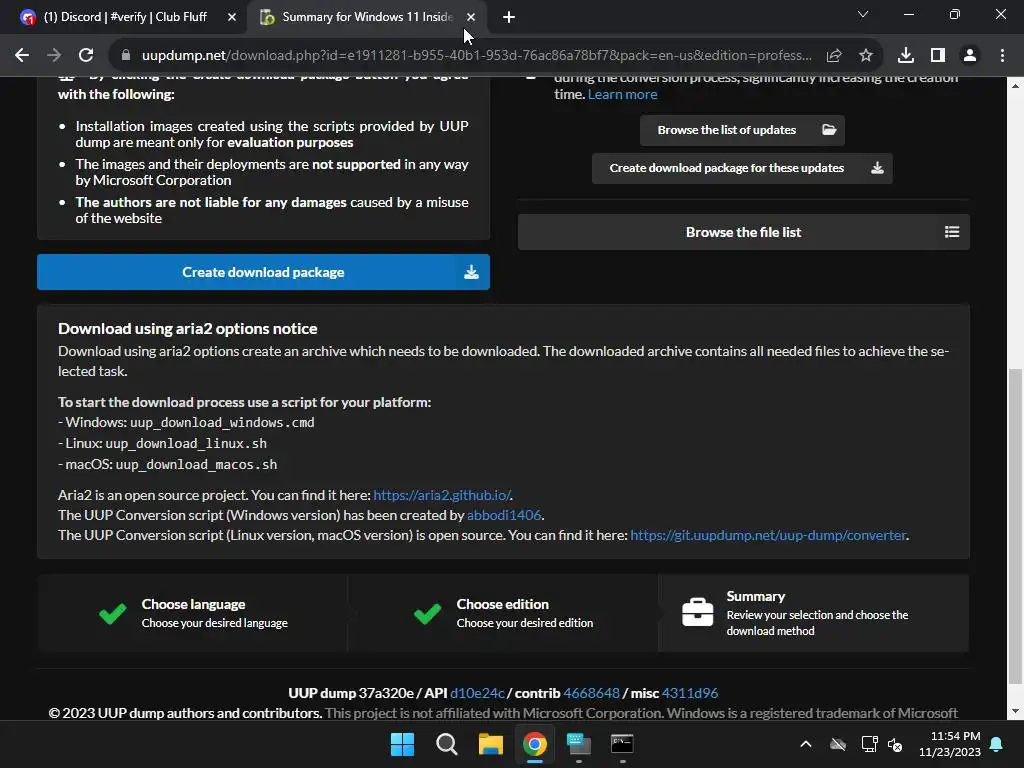Screen dimensions: 1024x768
Task: Share this page from address bar
Action: click(834, 56)
